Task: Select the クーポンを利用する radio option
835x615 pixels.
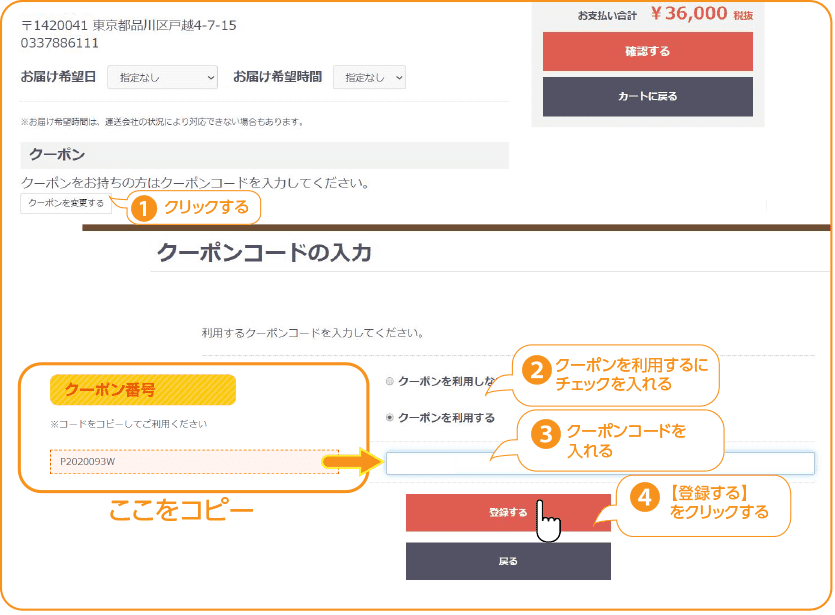Action: click(x=390, y=418)
